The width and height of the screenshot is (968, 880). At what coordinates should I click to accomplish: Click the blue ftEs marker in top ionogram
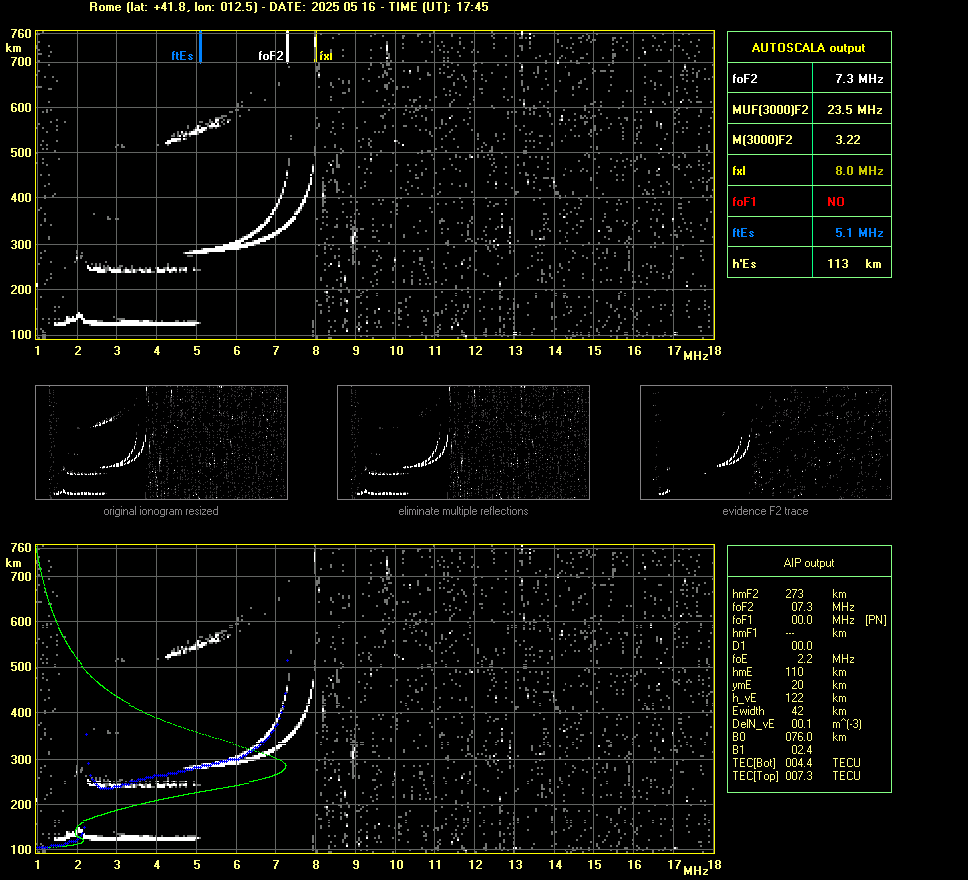(x=200, y=47)
